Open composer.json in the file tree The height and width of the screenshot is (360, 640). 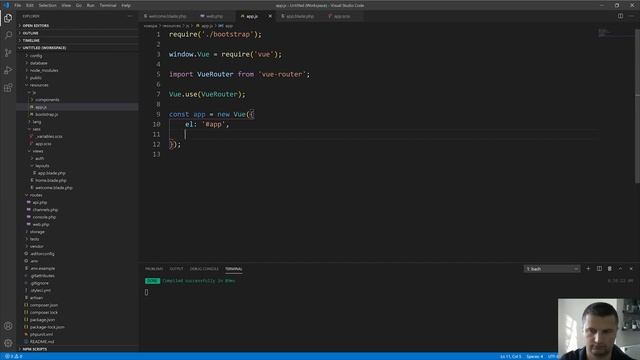(44, 305)
